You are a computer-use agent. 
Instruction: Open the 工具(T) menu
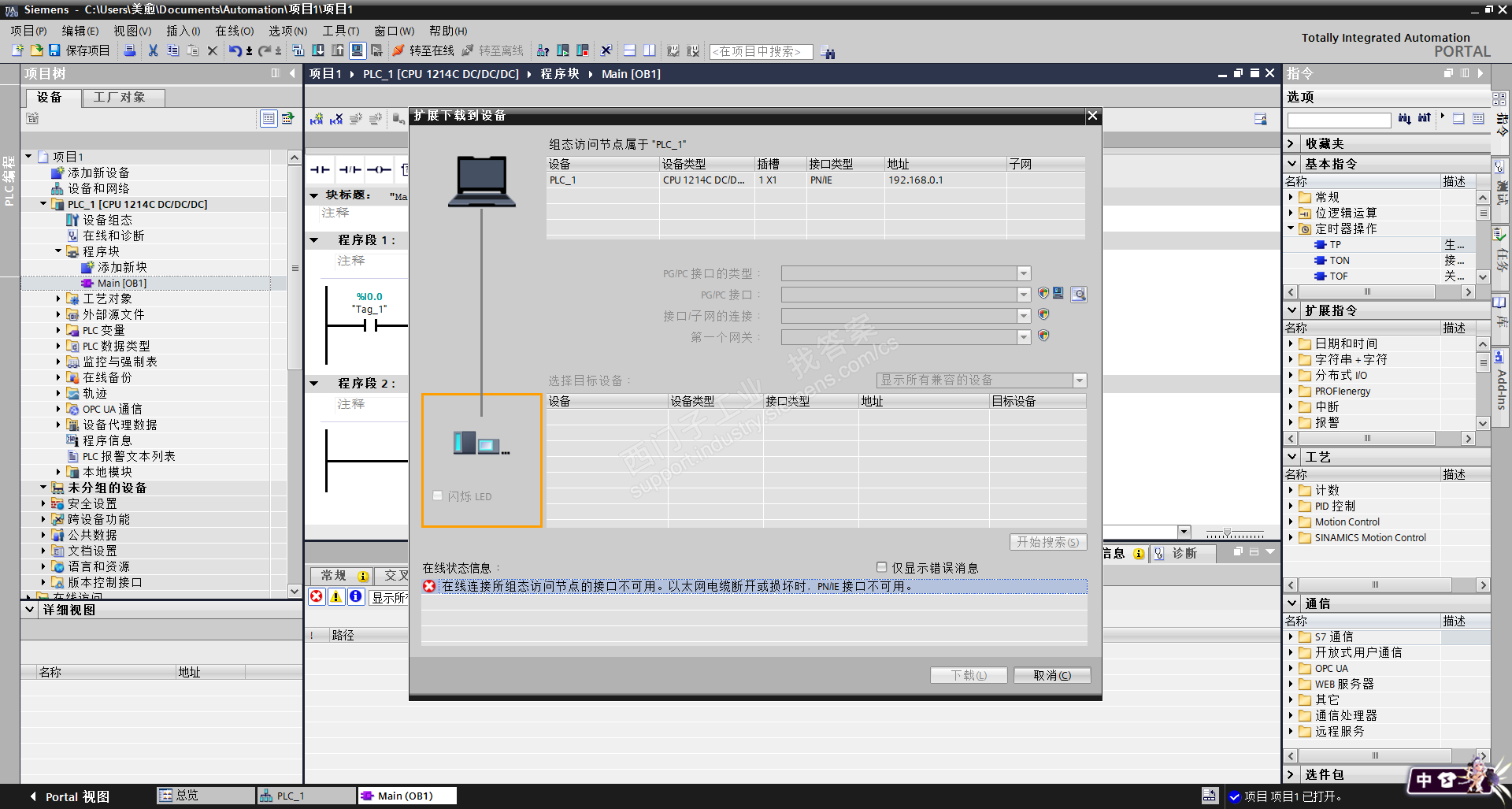(341, 31)
